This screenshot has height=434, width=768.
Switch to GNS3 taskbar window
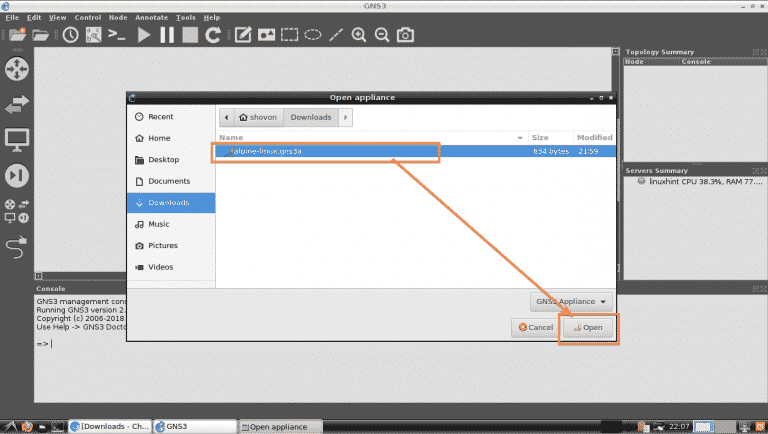(195, 427)
